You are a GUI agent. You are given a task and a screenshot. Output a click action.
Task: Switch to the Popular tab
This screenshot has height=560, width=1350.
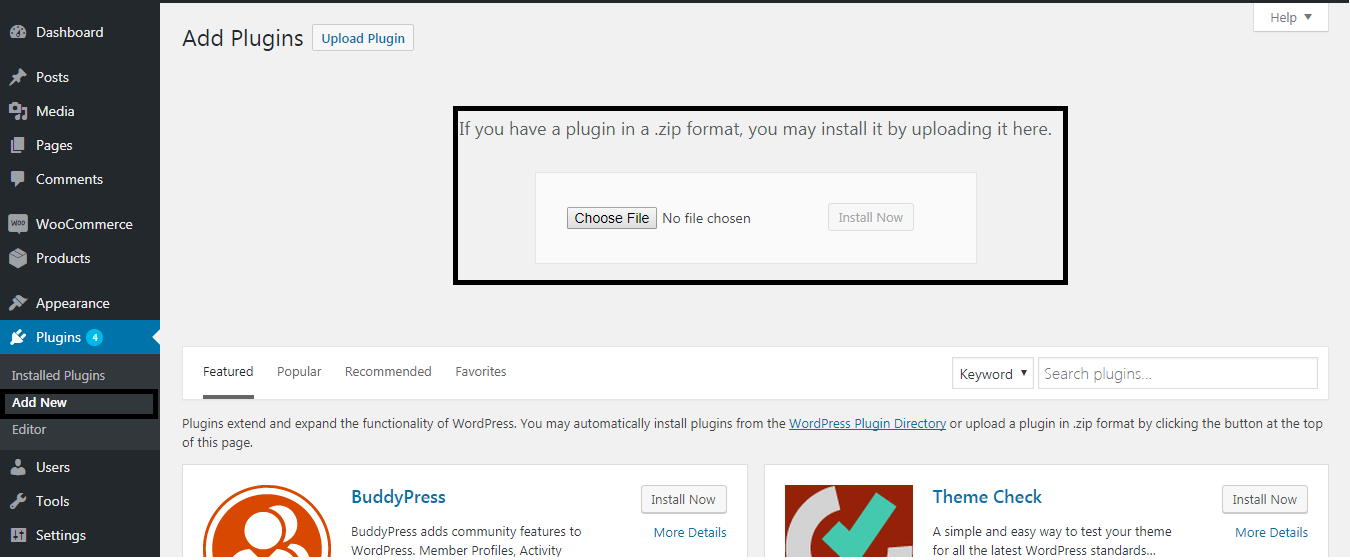click(x=299, y=372)
